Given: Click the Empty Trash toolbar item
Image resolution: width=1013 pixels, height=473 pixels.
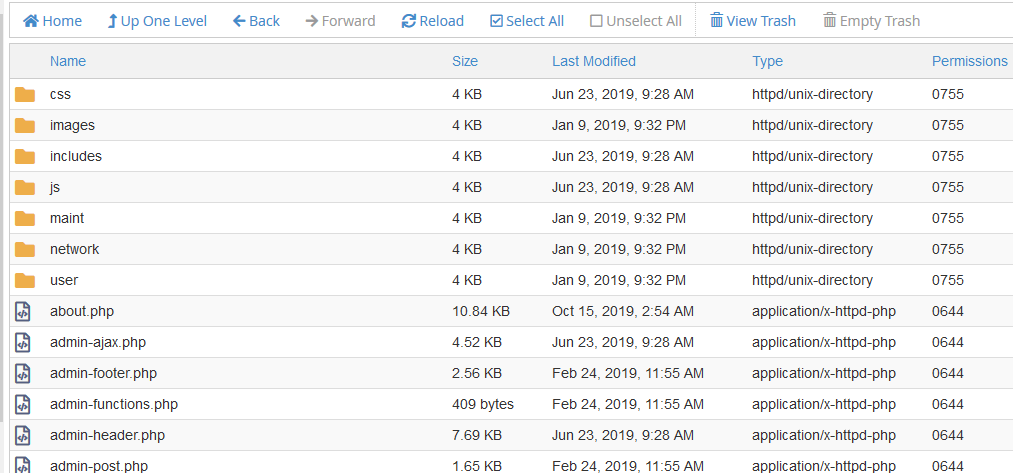Looking at the screenshot, I should 872,21.
